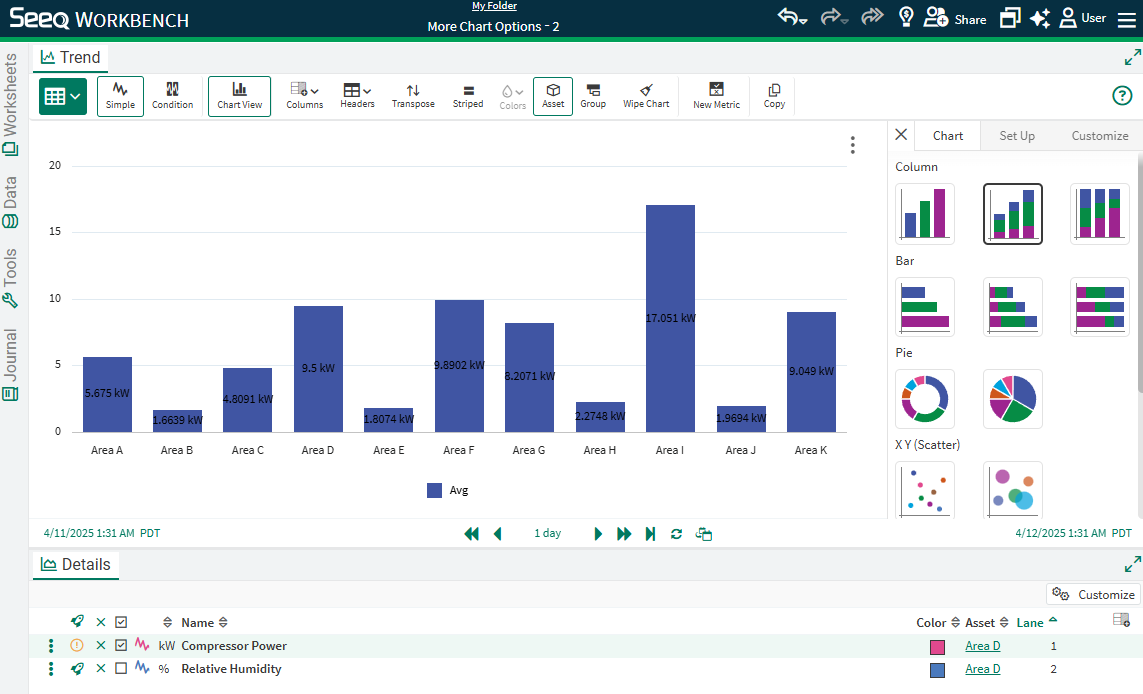
Task: Switch to the Set Up tab
Action: pos(1017,136)
